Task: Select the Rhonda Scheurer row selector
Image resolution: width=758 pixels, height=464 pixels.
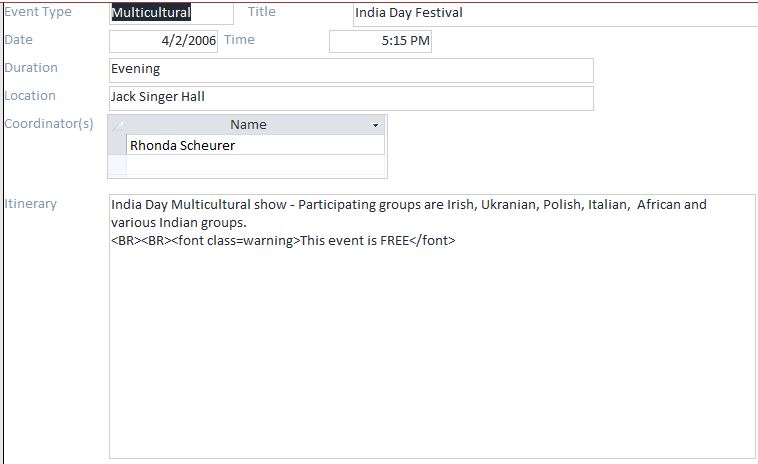Action: point(117,145)
